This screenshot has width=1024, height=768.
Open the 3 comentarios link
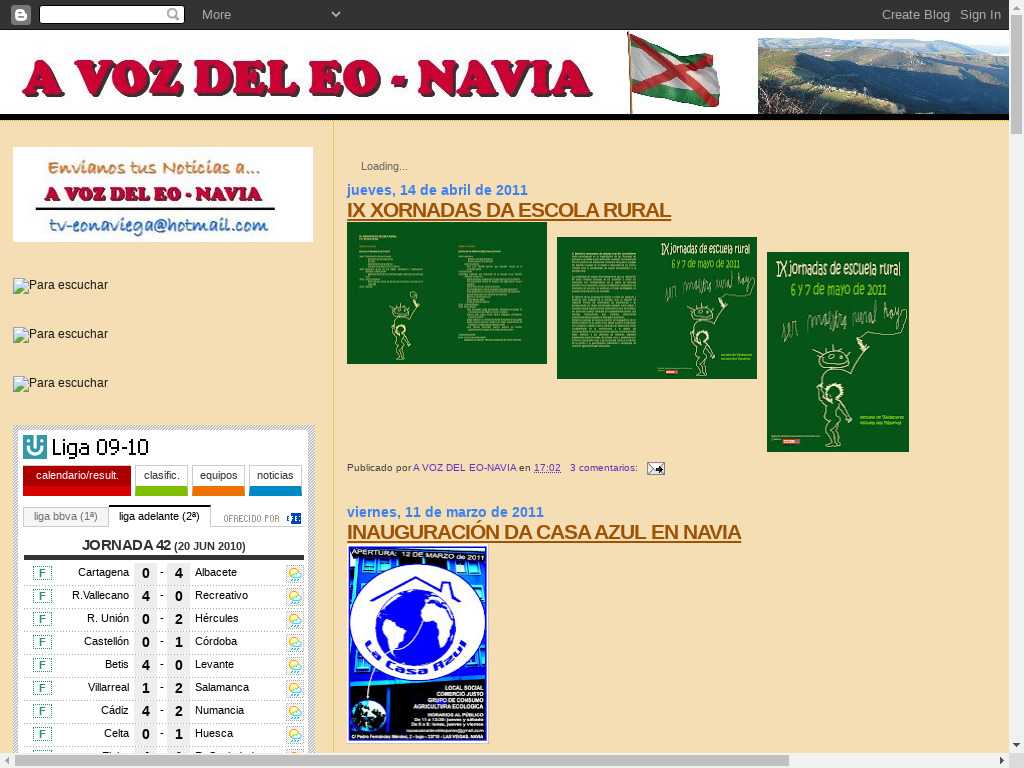603,468
